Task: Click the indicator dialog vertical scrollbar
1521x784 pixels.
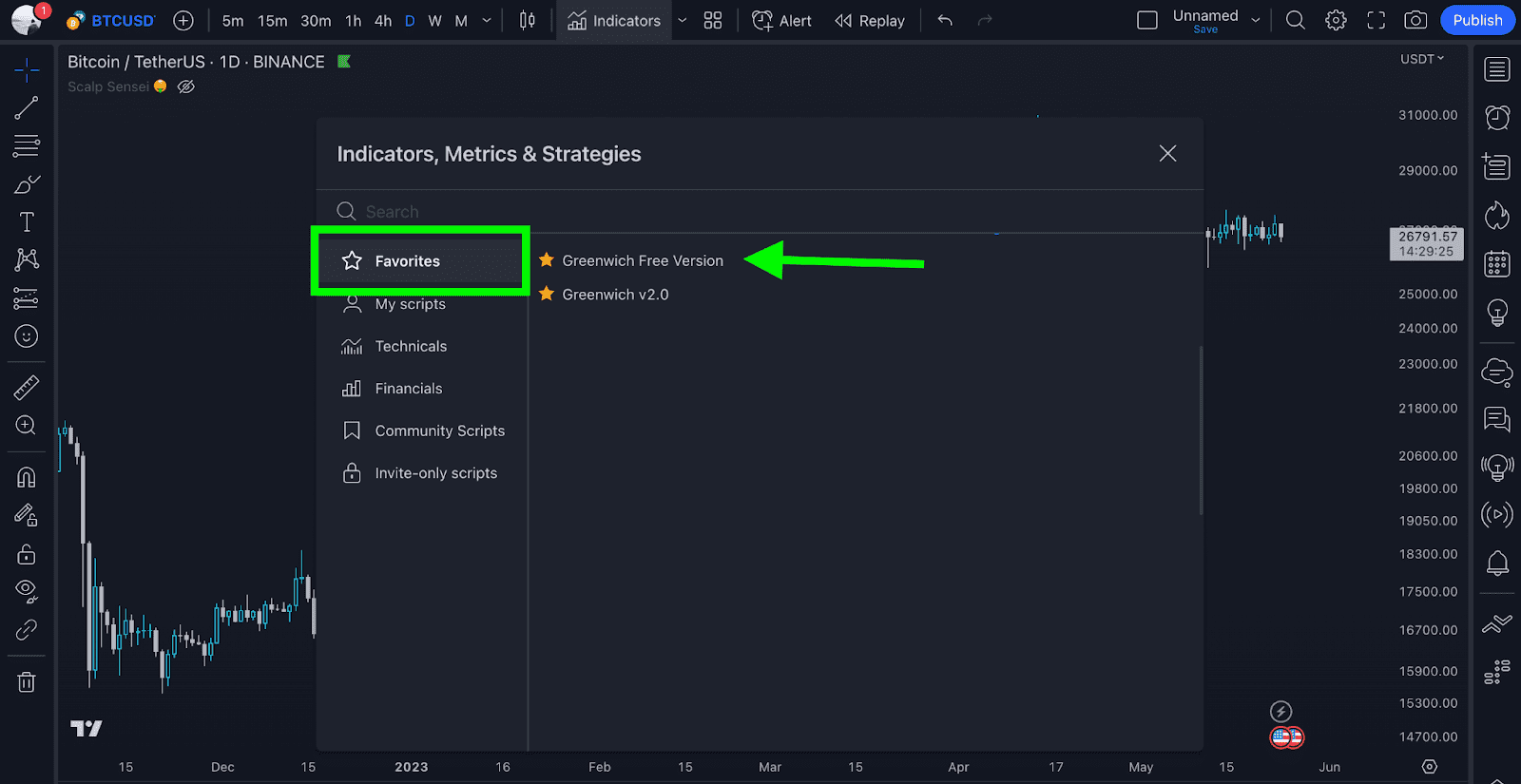Action: (1201, 430)
